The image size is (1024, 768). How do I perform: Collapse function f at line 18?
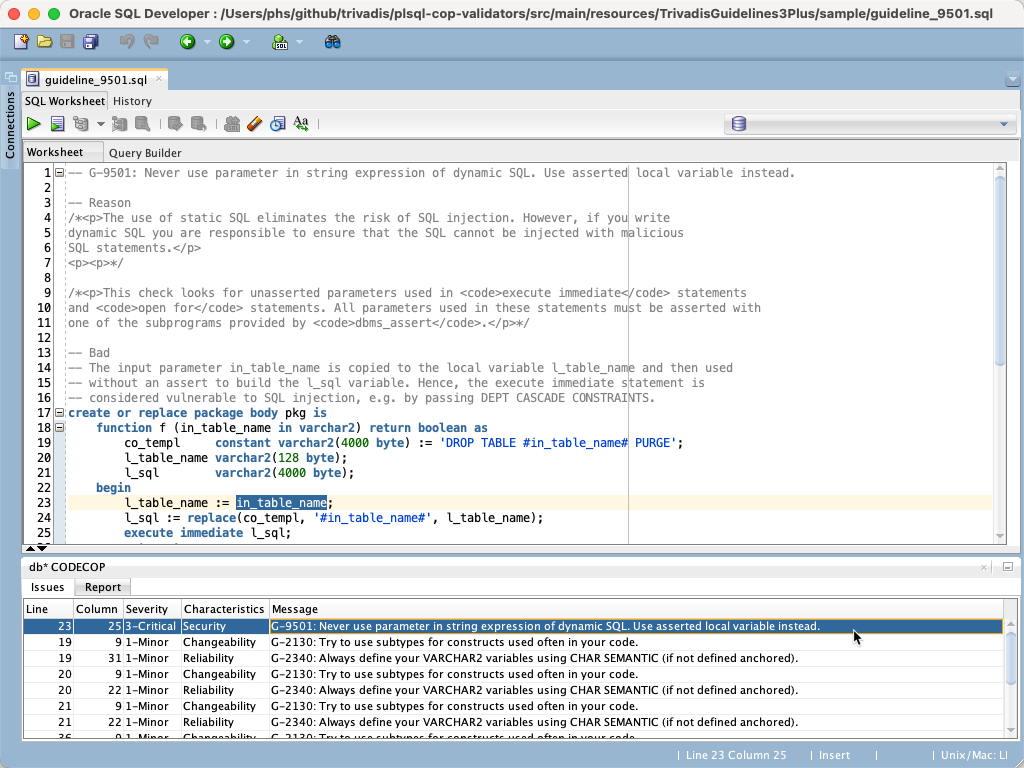point(59,428)
